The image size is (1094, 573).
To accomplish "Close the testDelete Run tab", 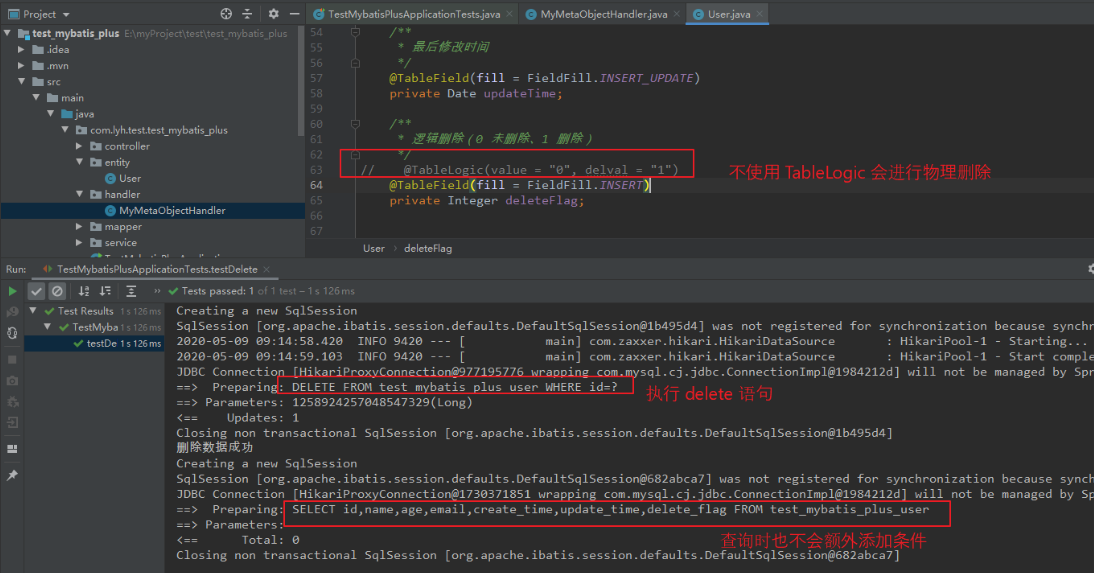I will click(x=267, y=269).
